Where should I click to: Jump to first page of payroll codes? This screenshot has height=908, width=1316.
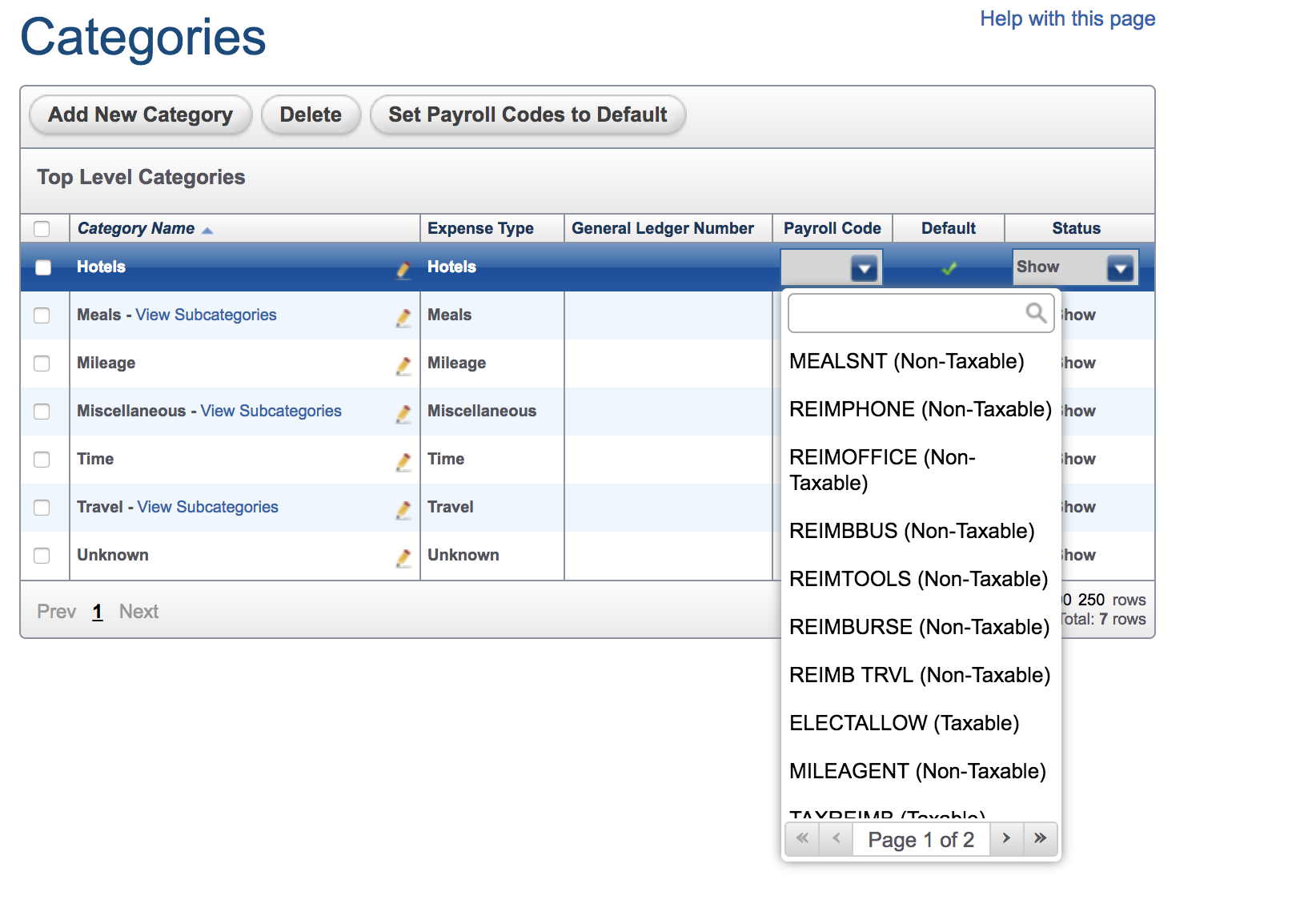click(802, 838)
